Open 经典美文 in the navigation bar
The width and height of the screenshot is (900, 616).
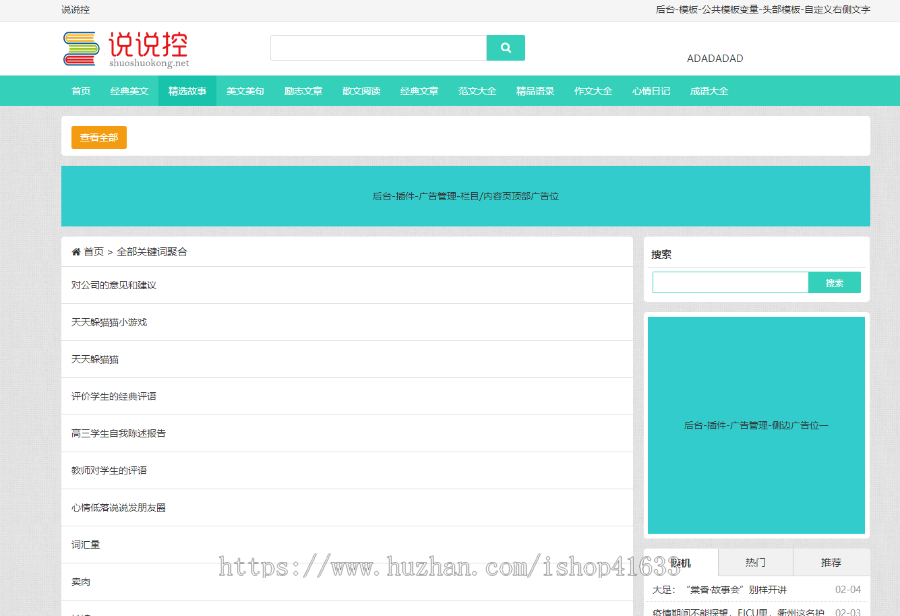(x=129, y=91)
